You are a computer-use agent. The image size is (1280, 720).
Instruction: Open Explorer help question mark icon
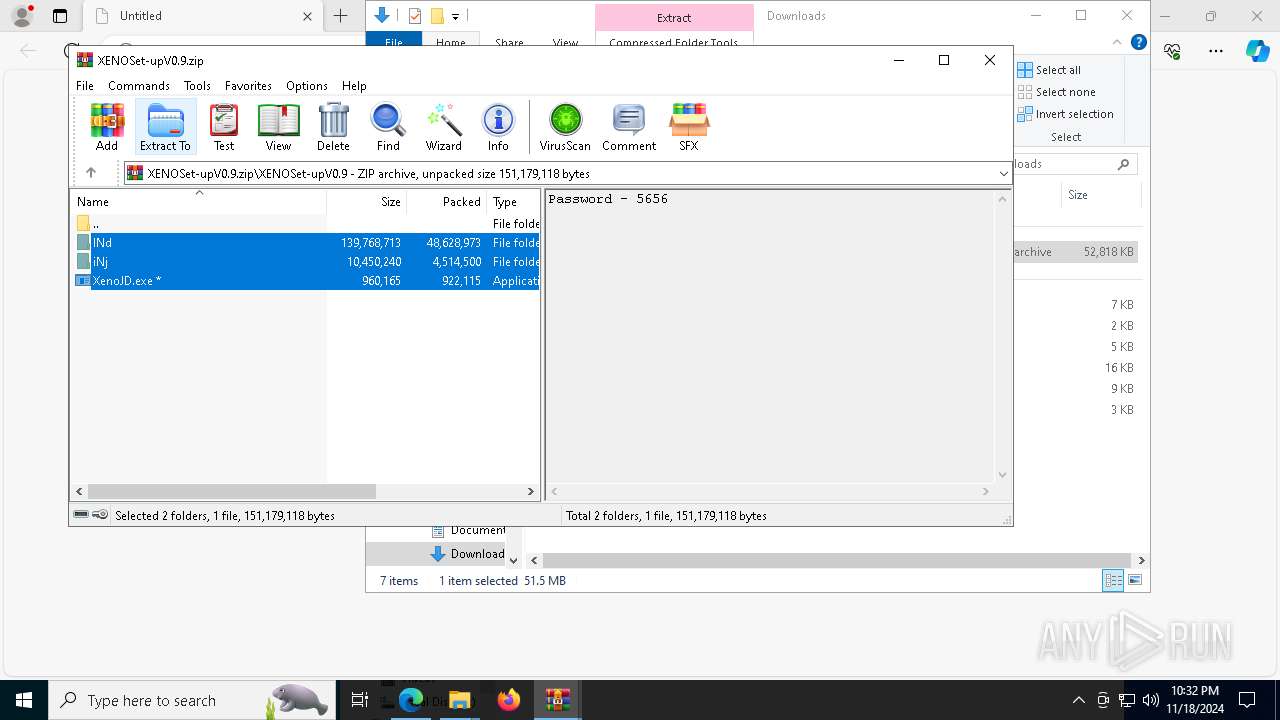tap(1138, 42)
